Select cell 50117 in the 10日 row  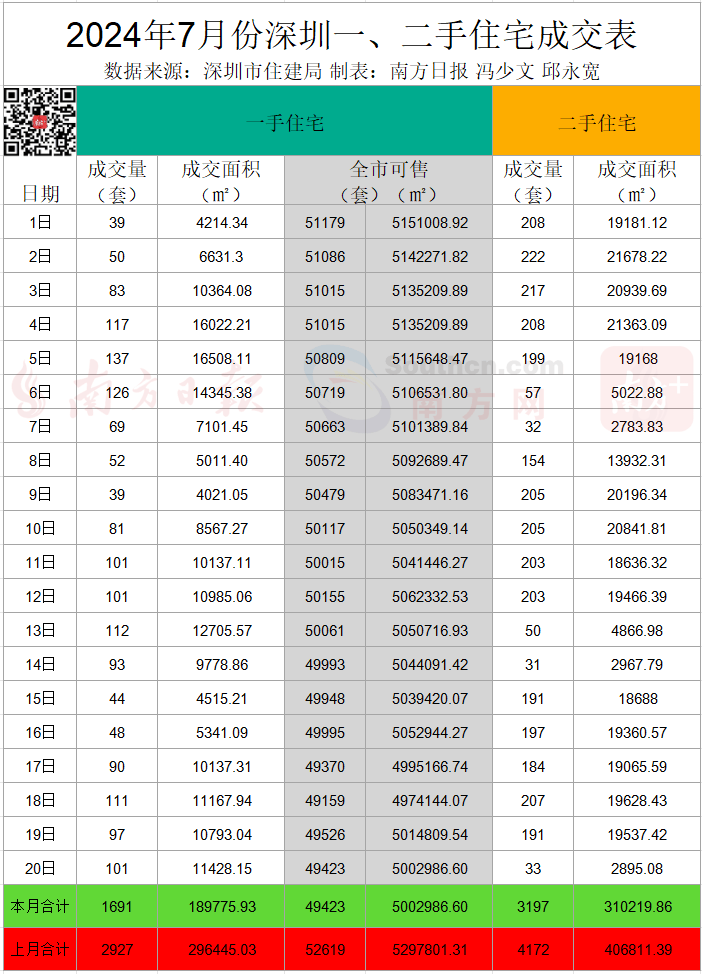point(325,529)
